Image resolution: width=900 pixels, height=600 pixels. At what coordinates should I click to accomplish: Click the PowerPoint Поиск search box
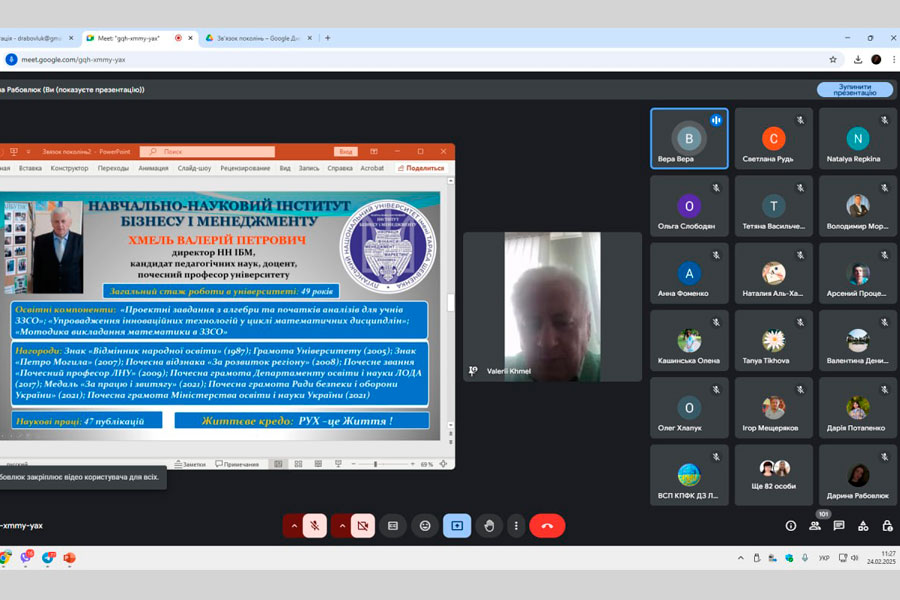(207, 152)
